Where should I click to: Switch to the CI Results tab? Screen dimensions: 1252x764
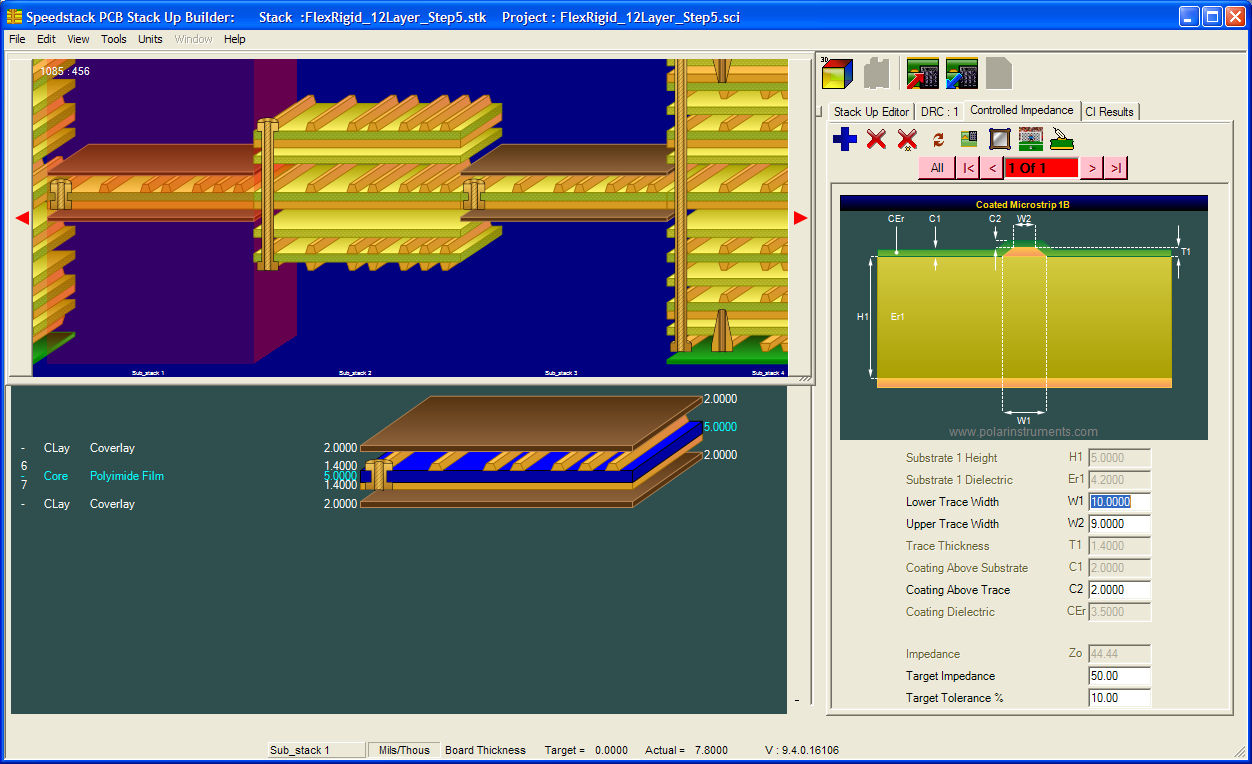[x=1110, y=112]
